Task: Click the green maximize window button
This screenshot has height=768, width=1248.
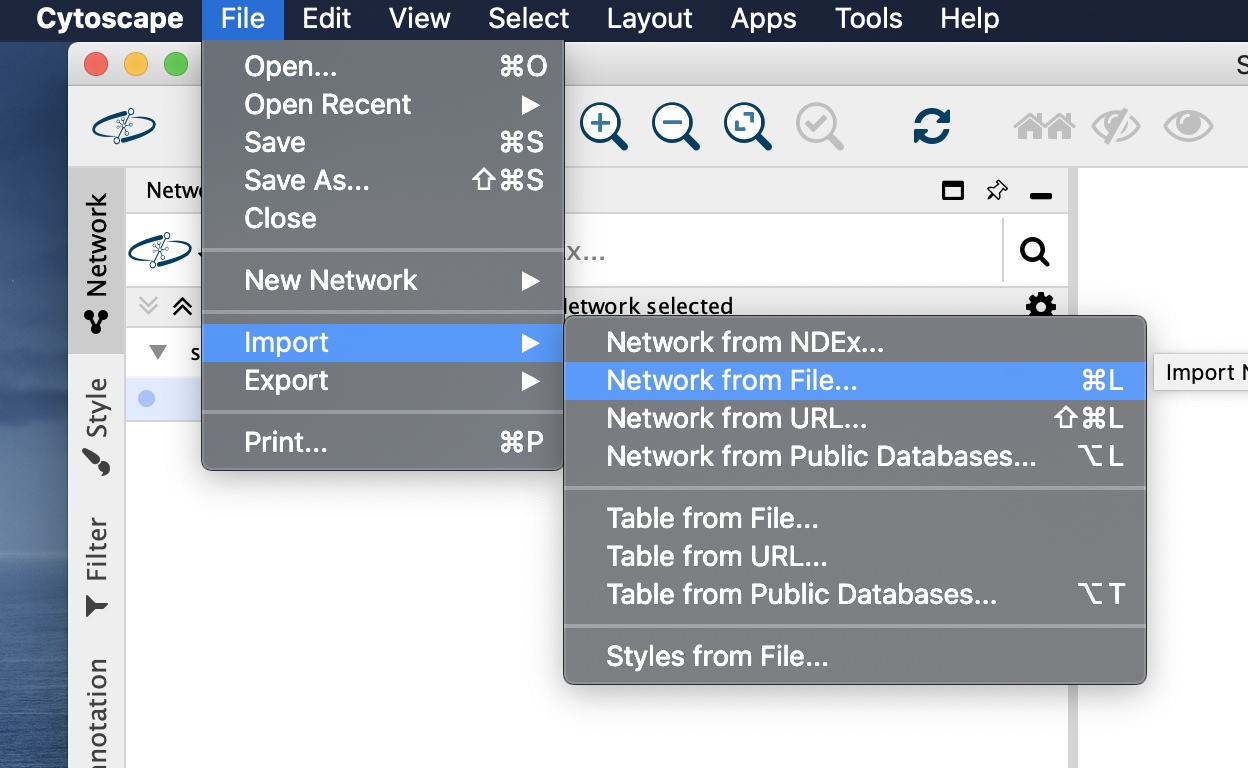Action: pos(176,65)
